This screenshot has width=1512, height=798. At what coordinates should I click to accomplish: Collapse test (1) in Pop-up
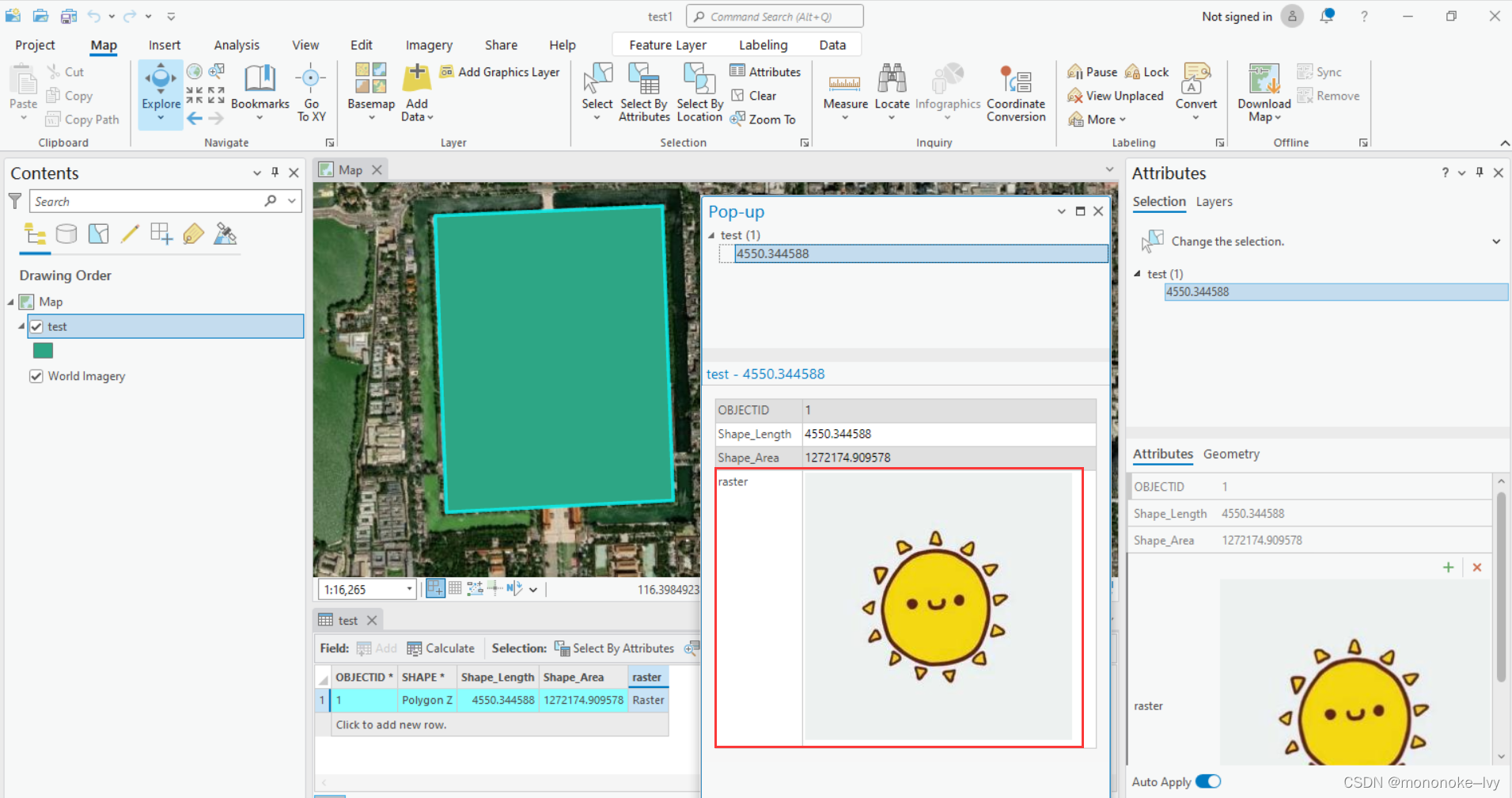[711, 235]
